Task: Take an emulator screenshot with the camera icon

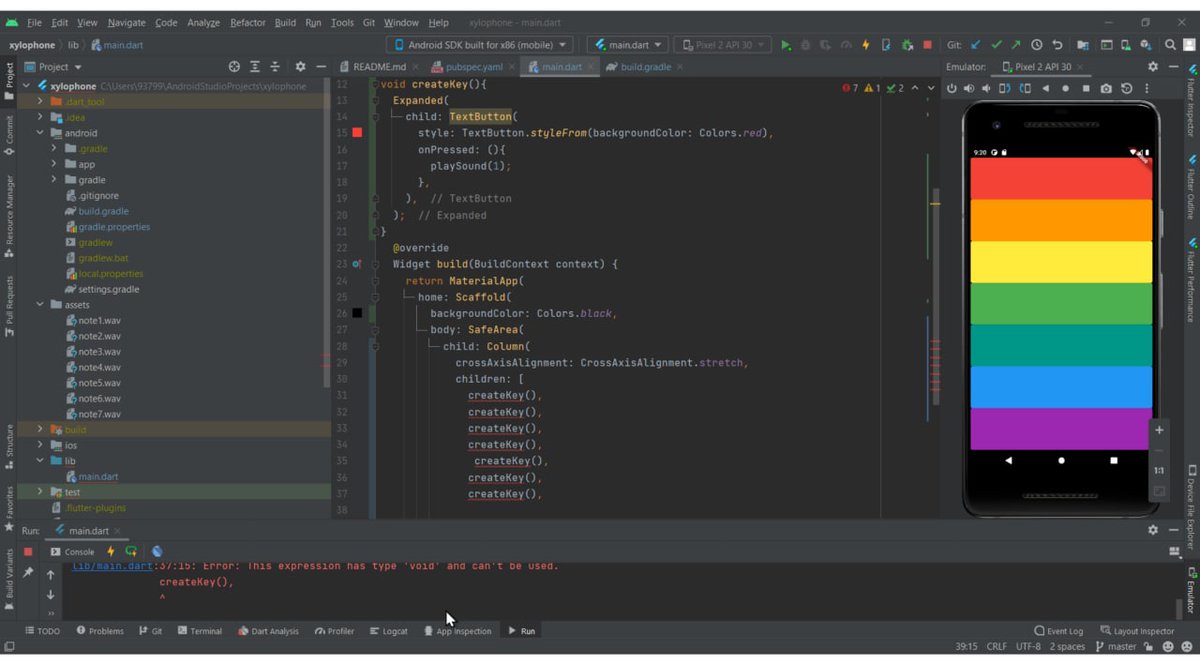Action: point(1106,88)
